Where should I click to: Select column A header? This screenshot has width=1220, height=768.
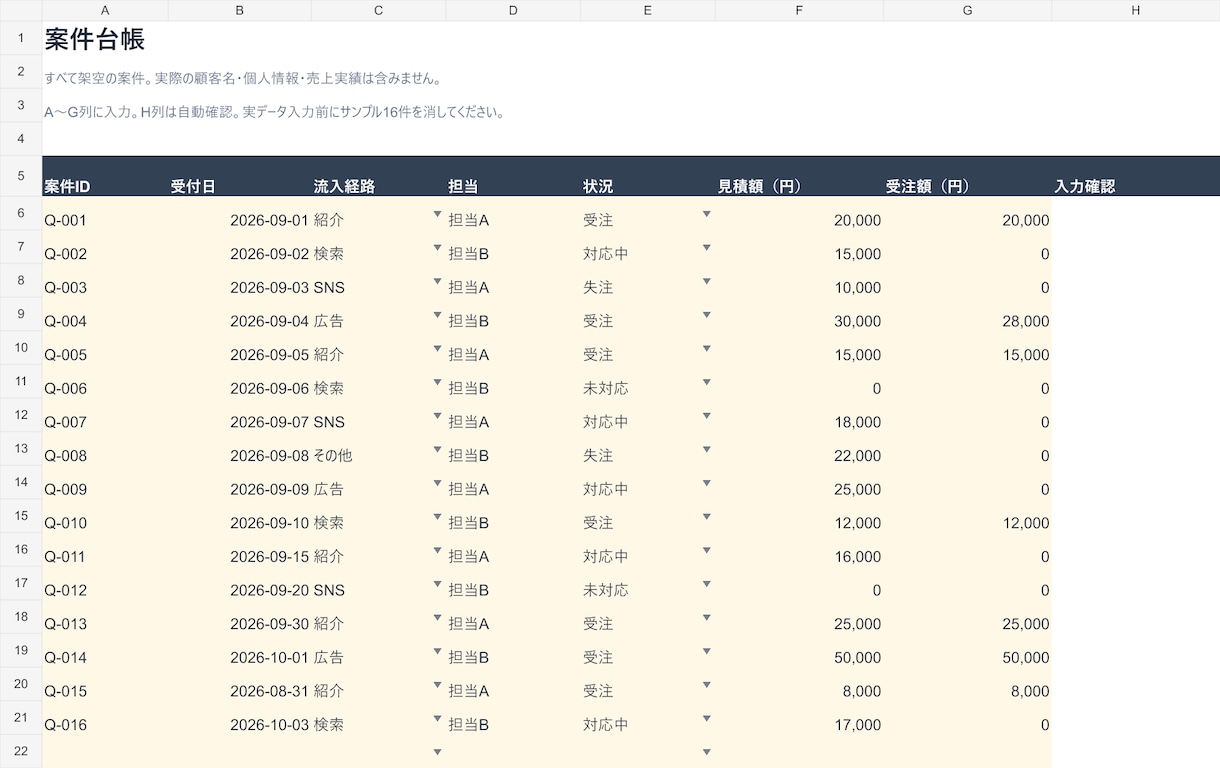point(105,10)
